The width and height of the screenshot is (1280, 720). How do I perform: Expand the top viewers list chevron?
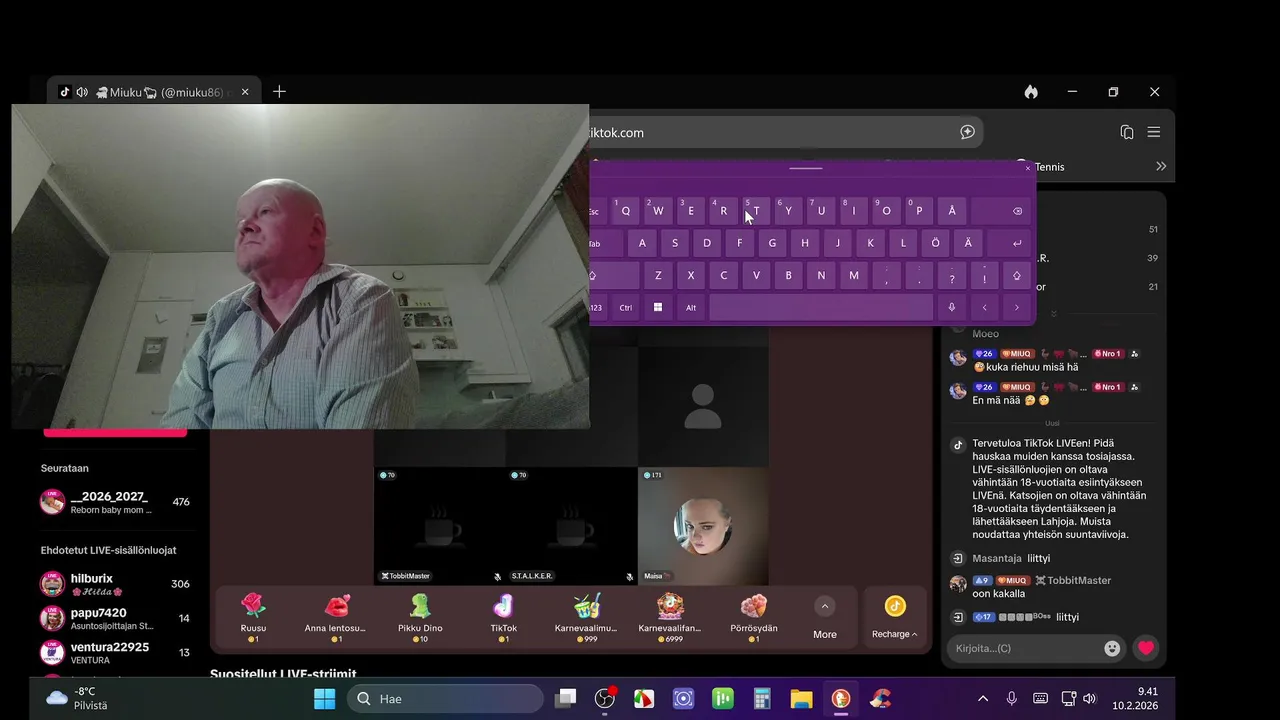click(x=1053, y=314)
